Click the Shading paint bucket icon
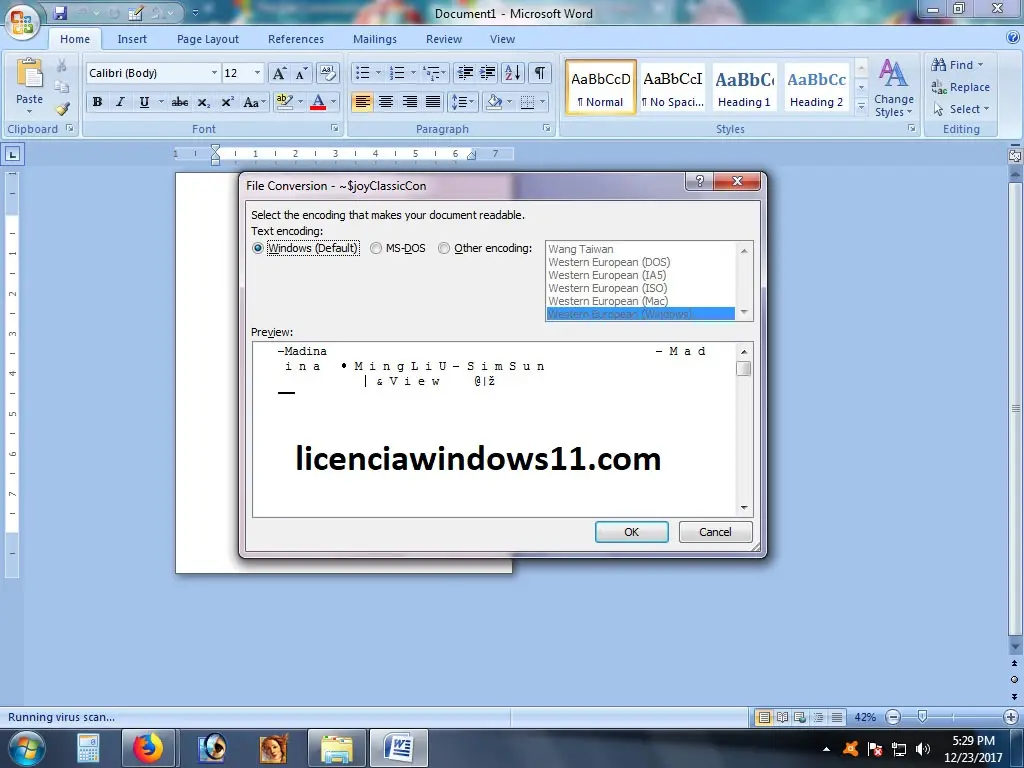Viewport: 1024px width, 768px height. click(494, 102)
